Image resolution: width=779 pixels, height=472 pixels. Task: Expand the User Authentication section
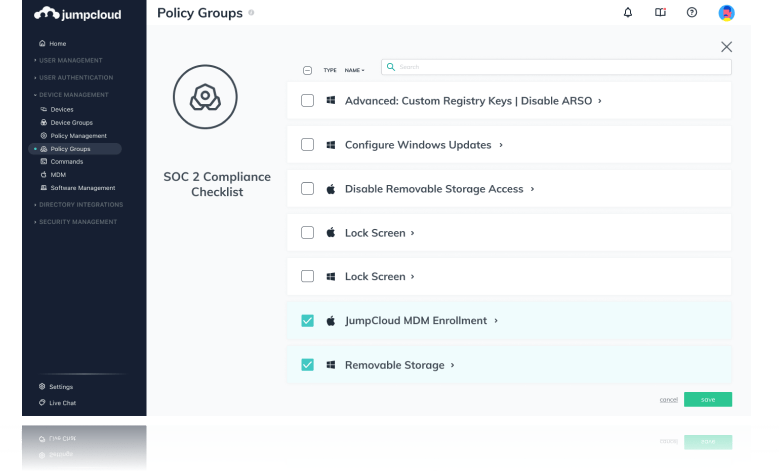74,78
